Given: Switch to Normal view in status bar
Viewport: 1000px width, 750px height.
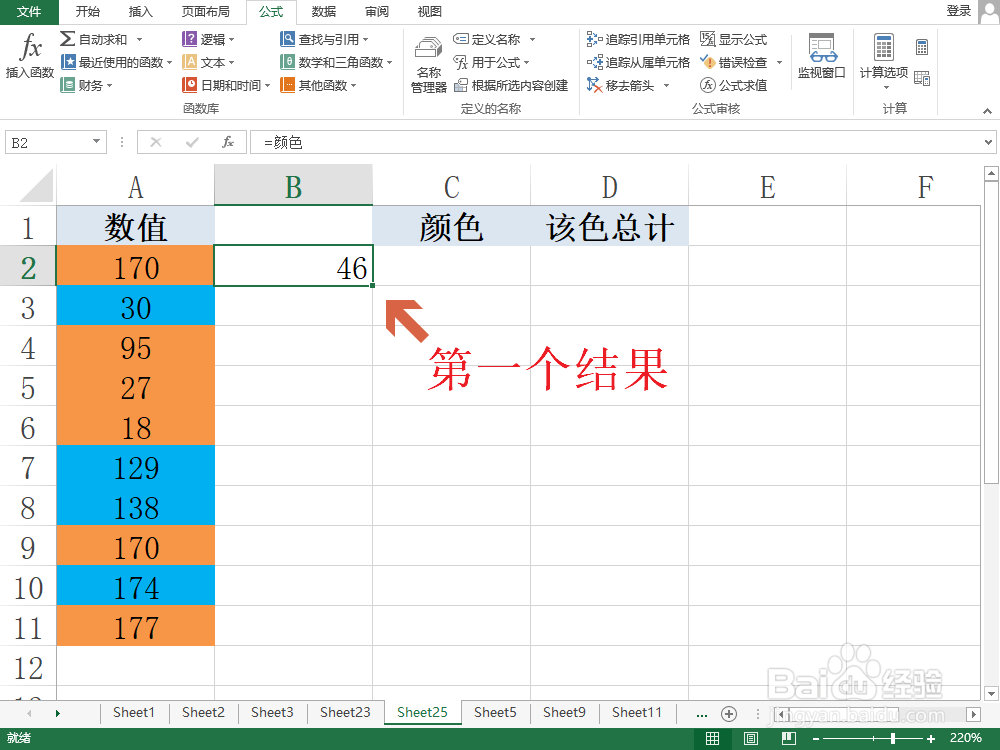Looking at the screenshot, I should (712, 739).
